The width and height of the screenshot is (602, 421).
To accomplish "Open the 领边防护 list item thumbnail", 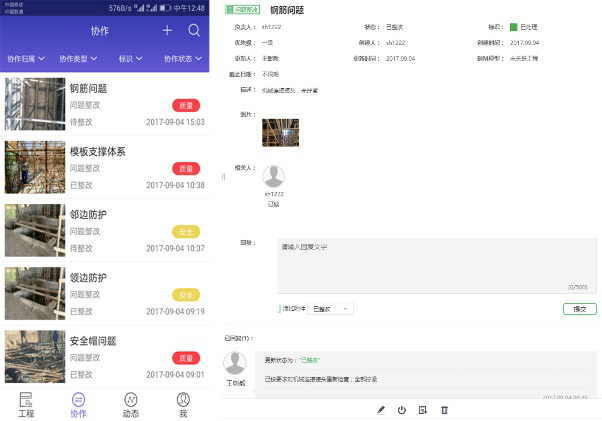I will (x=35, y=294).
